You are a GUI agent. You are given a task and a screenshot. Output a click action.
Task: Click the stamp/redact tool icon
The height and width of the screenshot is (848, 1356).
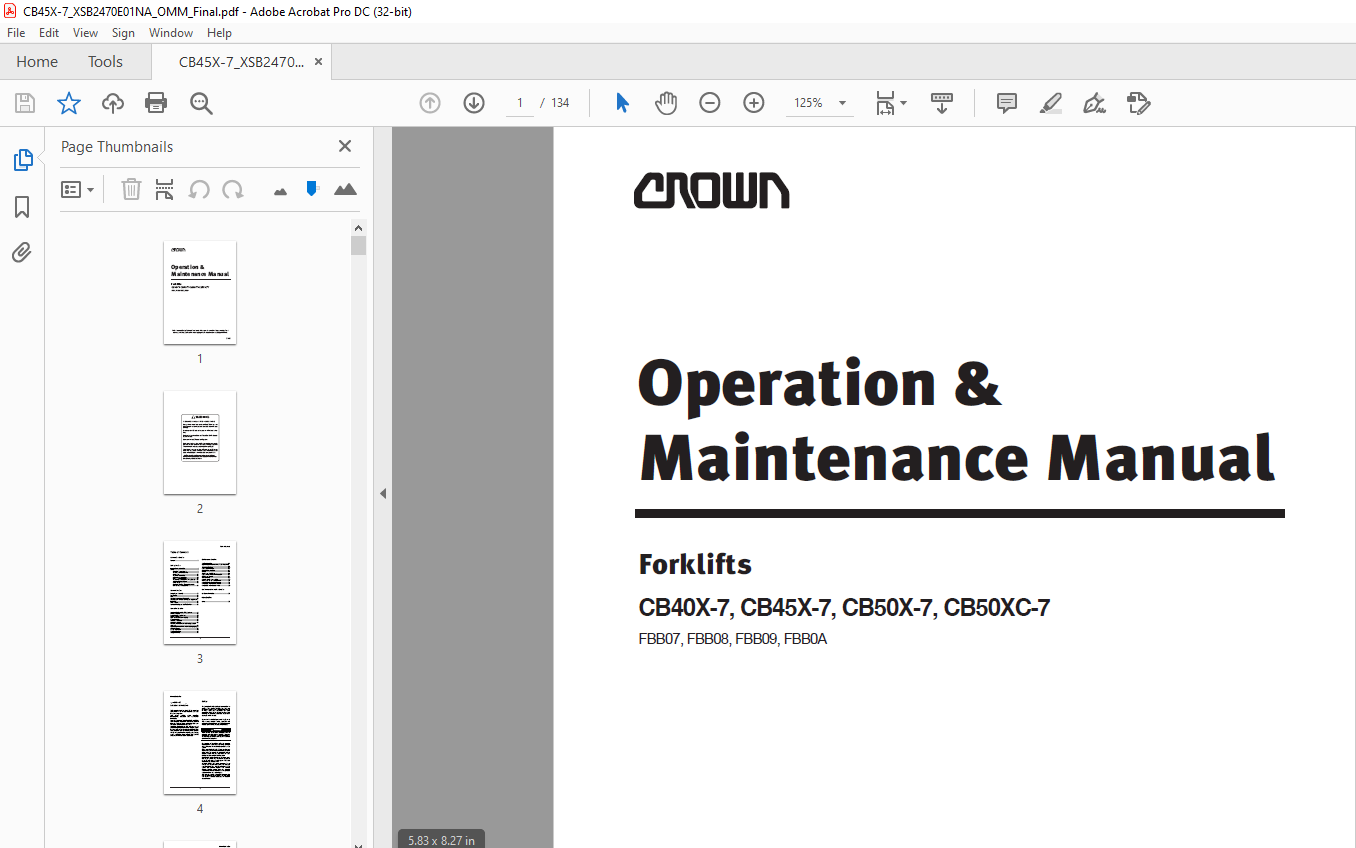pyautogui.click(x=1138, y=103)
